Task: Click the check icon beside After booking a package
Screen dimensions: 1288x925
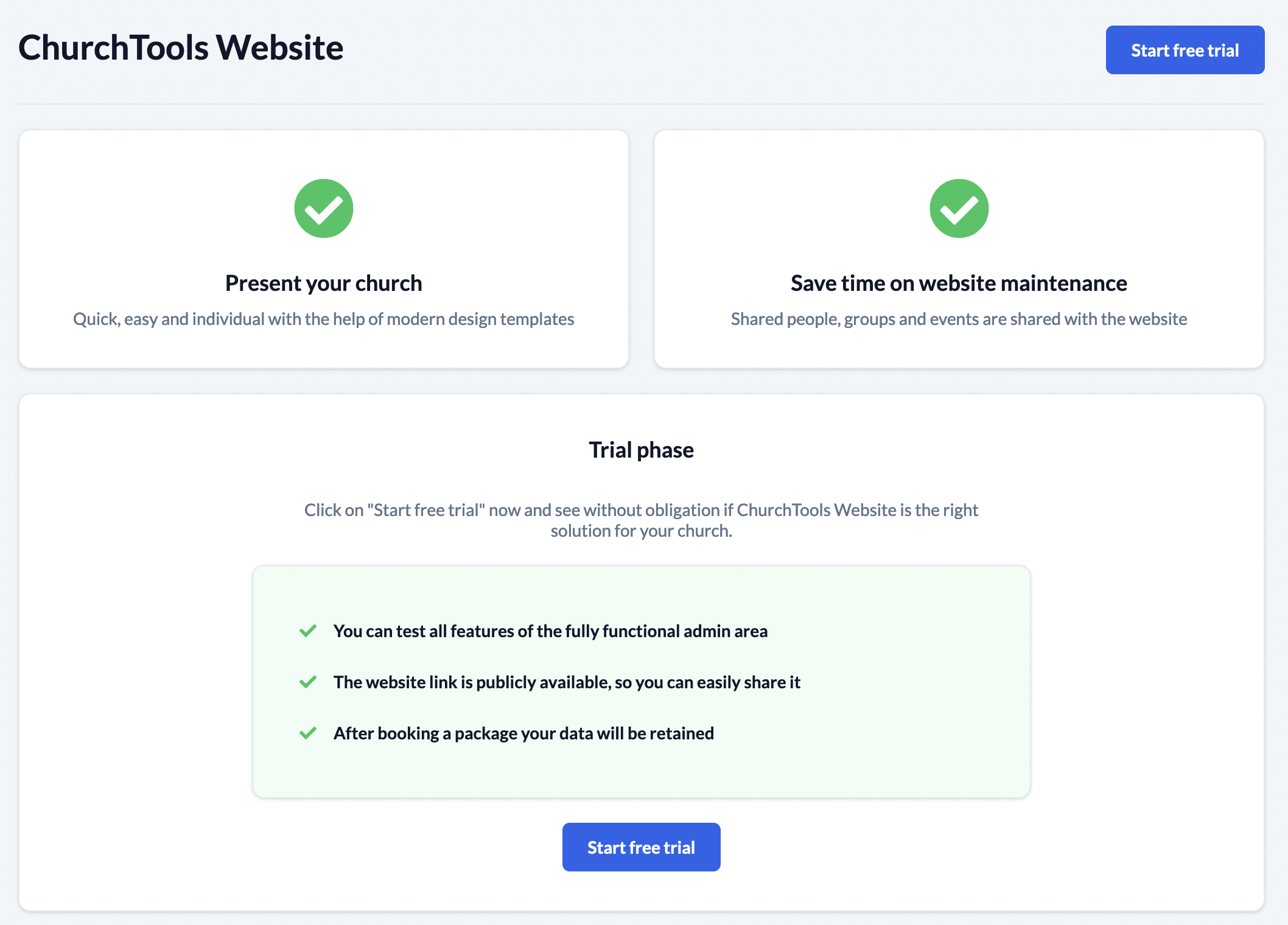Action: coord(308,733)
